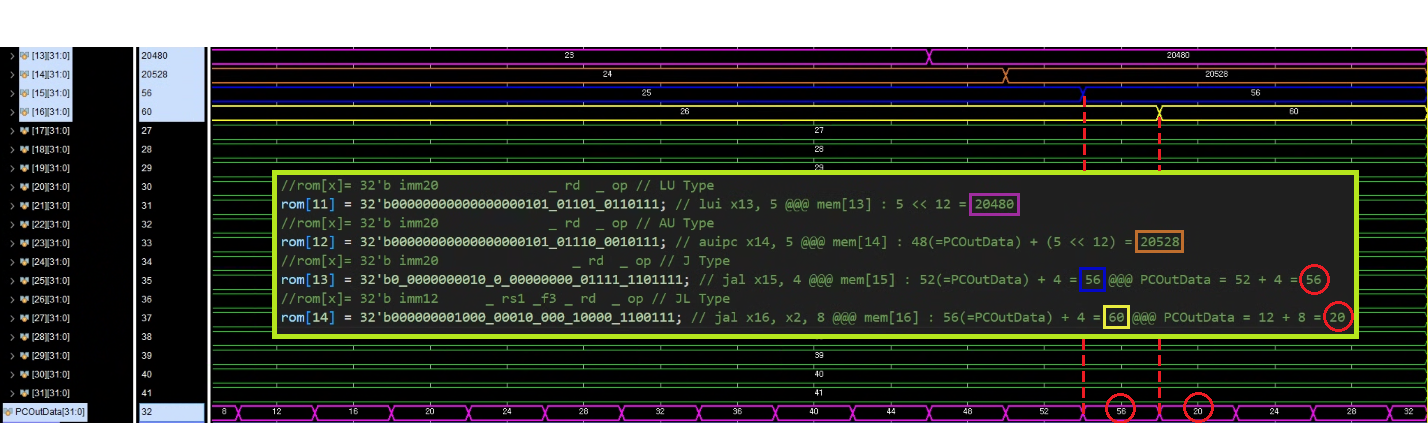
Task: Expand the [14][31:0] bus
Action: click(x=12, y=75)
